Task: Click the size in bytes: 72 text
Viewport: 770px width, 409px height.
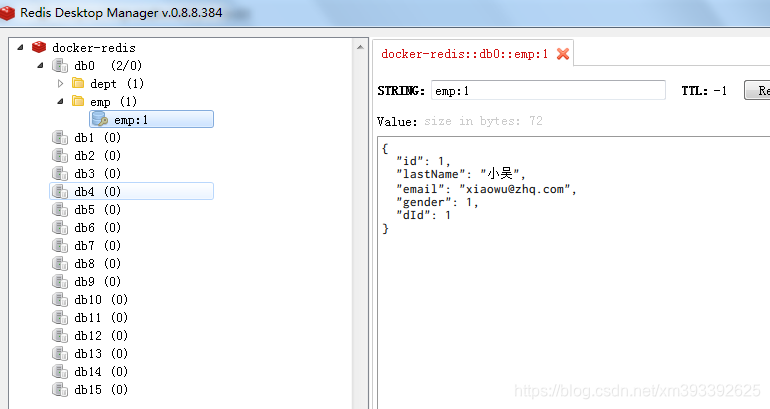Action: (483, 121)
